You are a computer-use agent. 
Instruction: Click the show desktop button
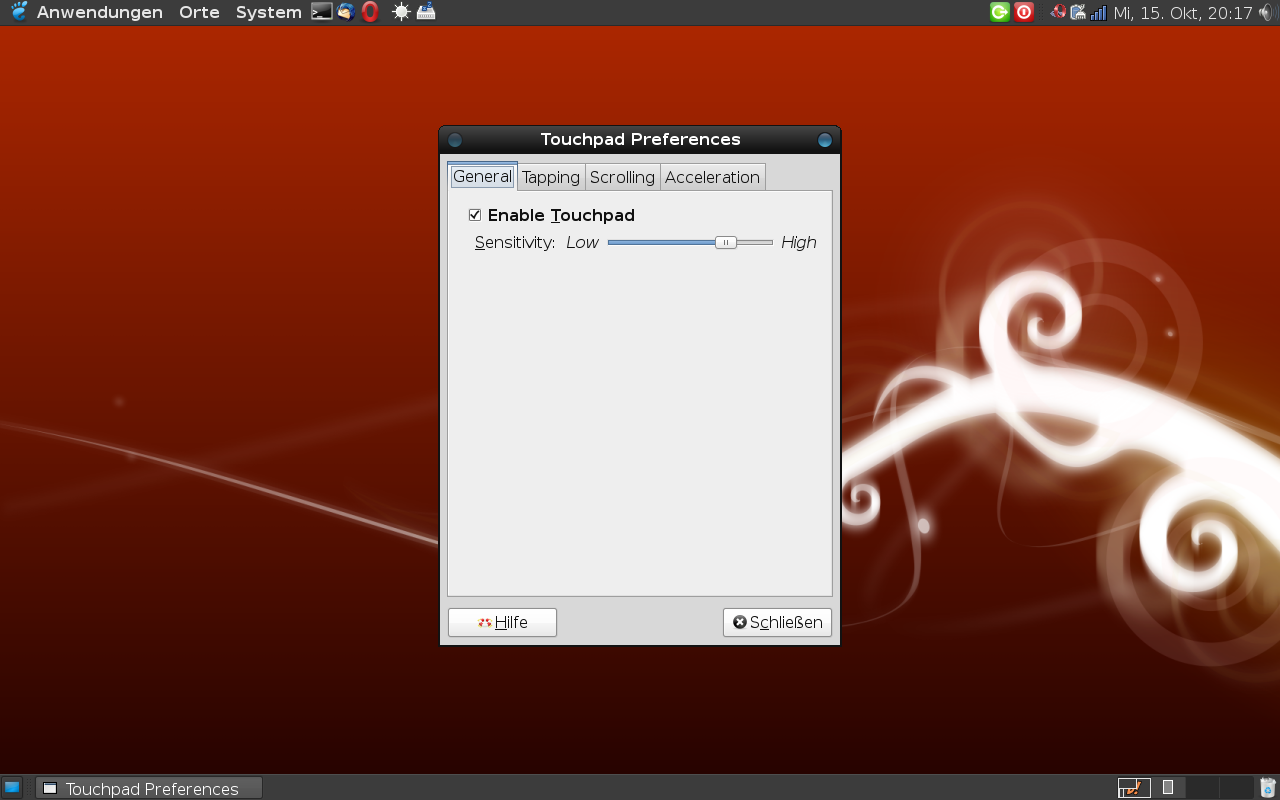click(x=12, y=788)
